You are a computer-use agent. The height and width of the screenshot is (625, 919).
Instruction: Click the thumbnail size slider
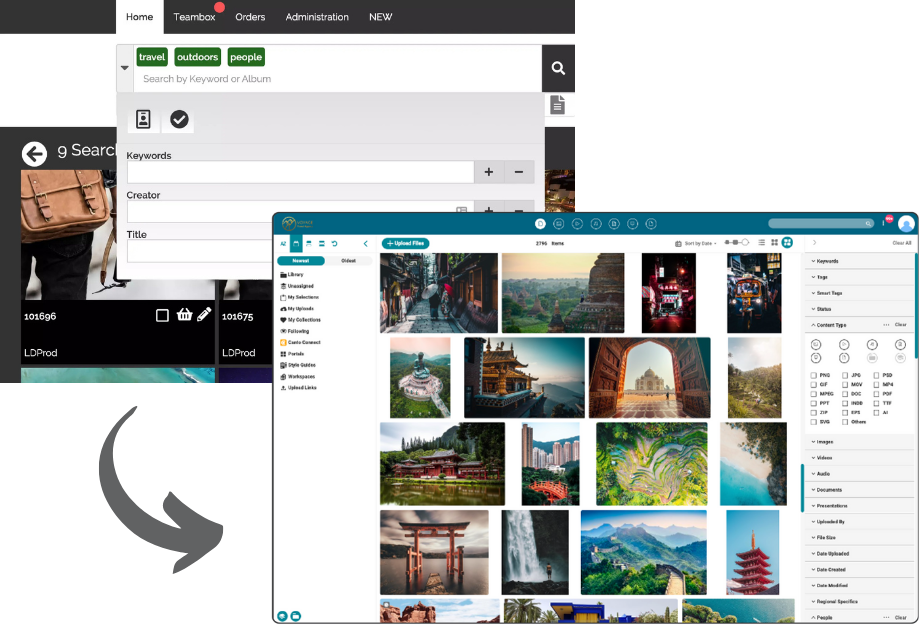736,243
